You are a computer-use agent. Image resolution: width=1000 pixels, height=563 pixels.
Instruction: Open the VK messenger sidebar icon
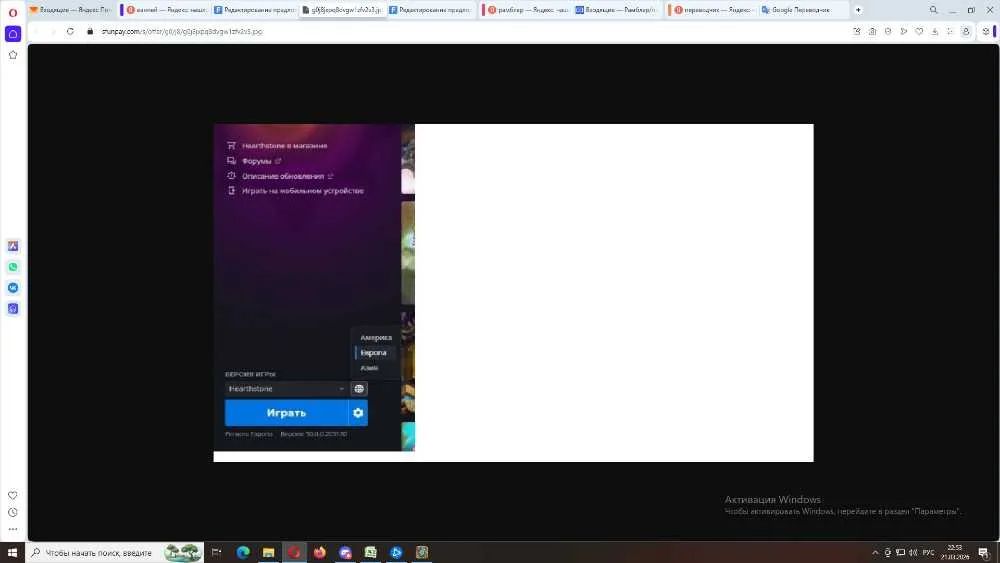point(13,288)
